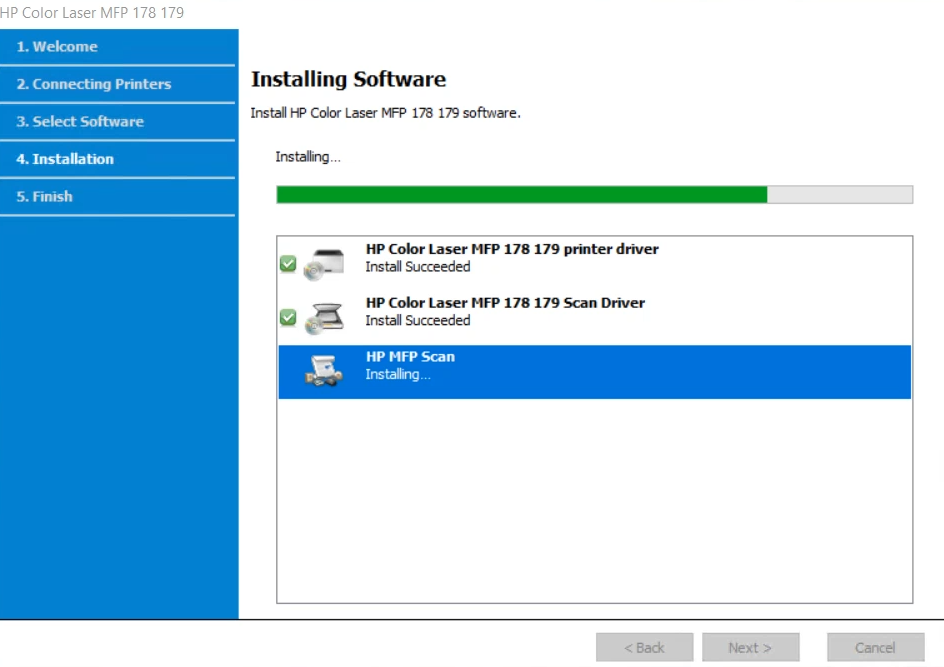944x667 pixels.
Task: Select the printer driver list row
Action: pos(594,264)
